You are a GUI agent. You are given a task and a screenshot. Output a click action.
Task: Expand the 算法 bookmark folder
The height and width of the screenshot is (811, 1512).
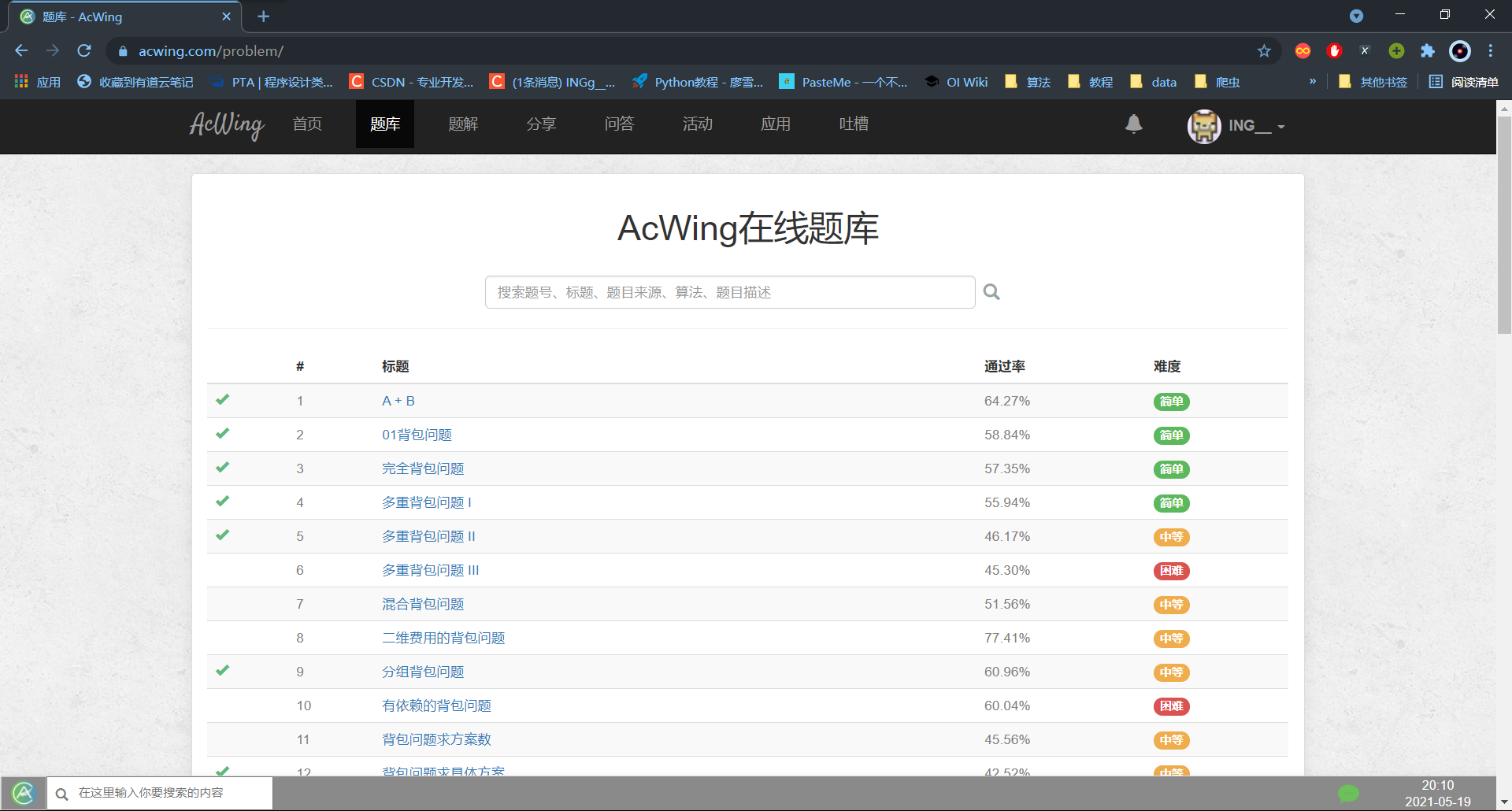[x=1028, y=82]
